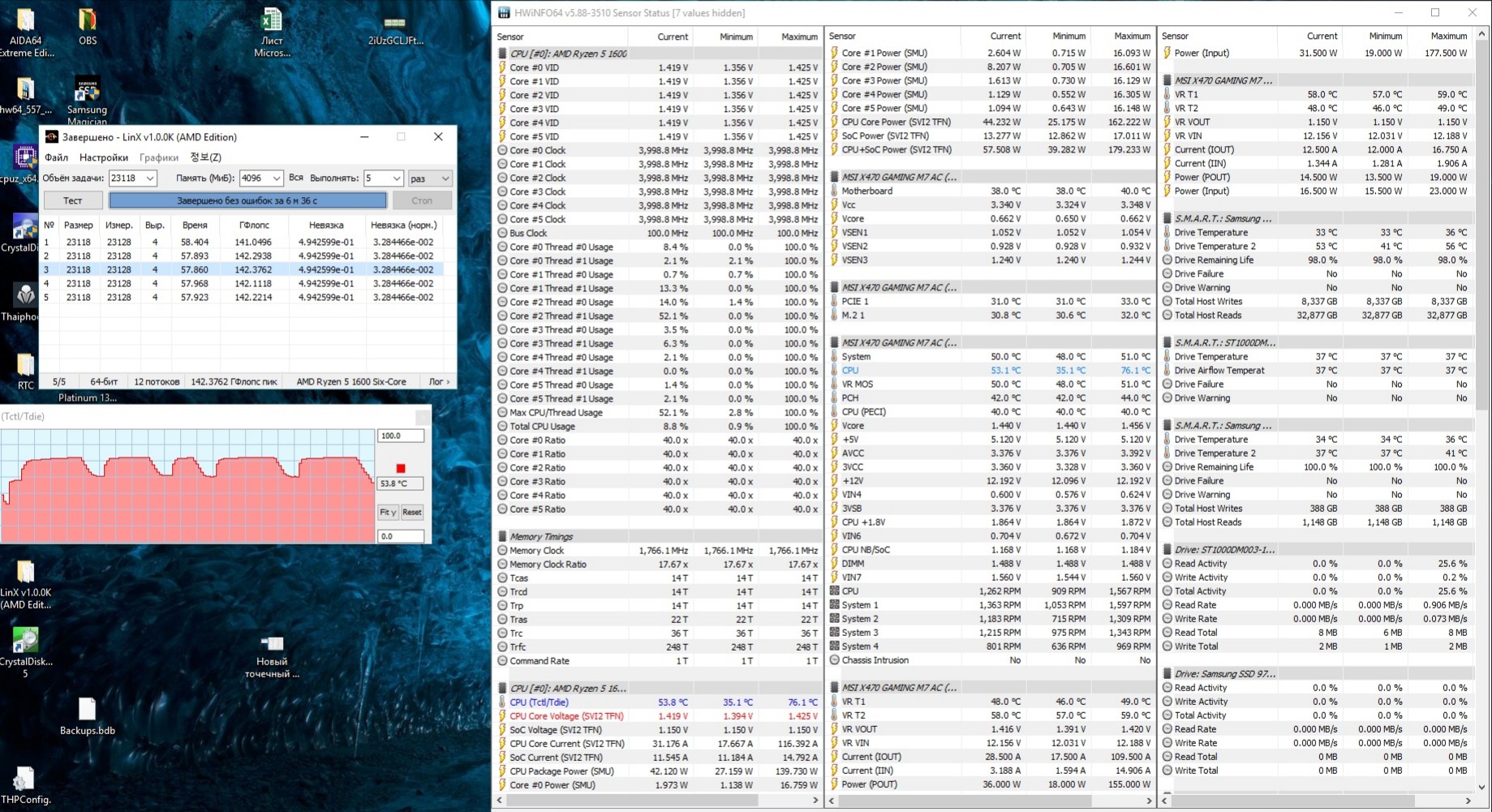1492x812 pixels.
Task: Select LinX result row with time 58.404
Action: [240, 242]
